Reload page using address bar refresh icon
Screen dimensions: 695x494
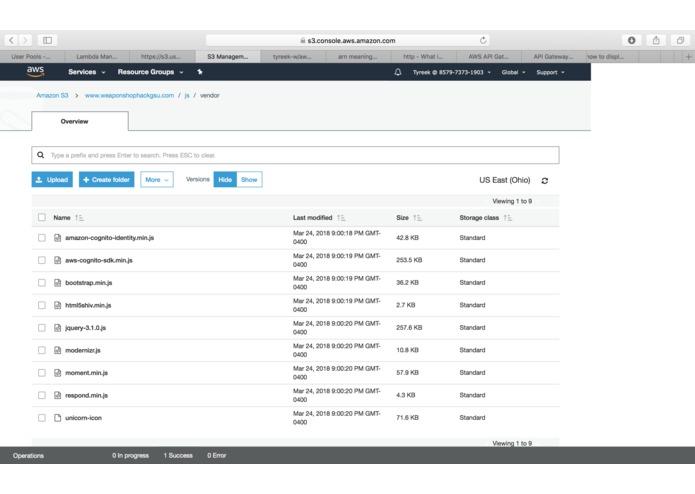483,40
